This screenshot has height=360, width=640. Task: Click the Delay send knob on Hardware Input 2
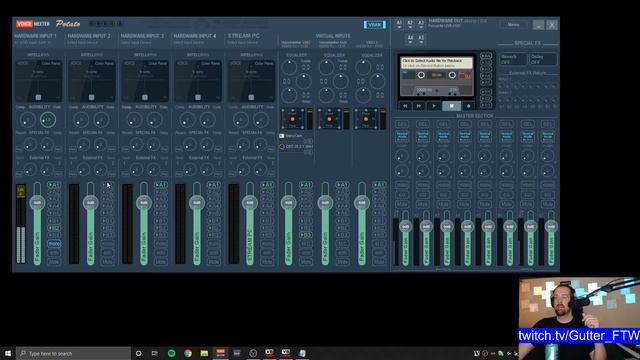click(x=100, y=144)
